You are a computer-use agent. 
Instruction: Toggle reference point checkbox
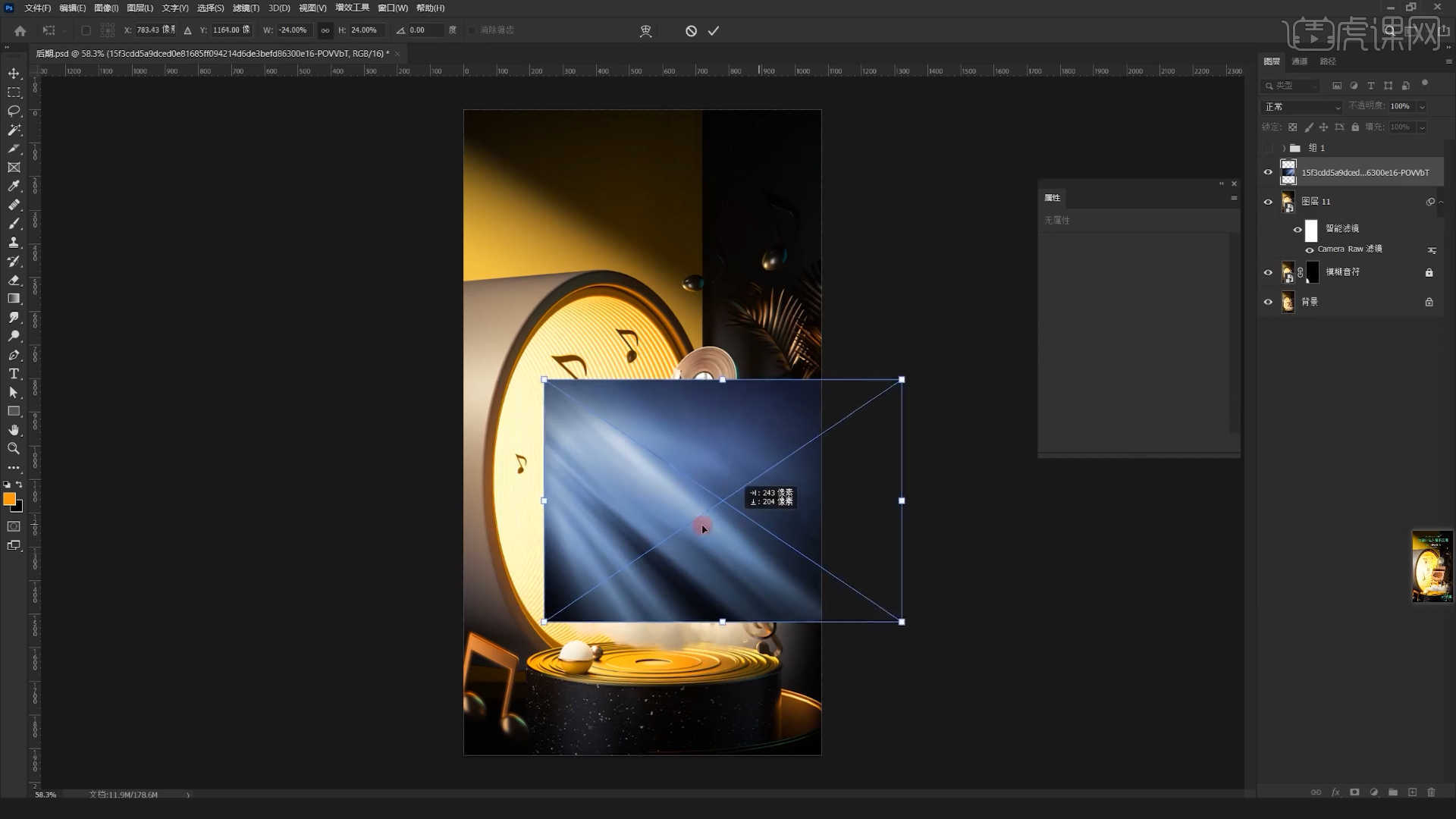point(86,30)
